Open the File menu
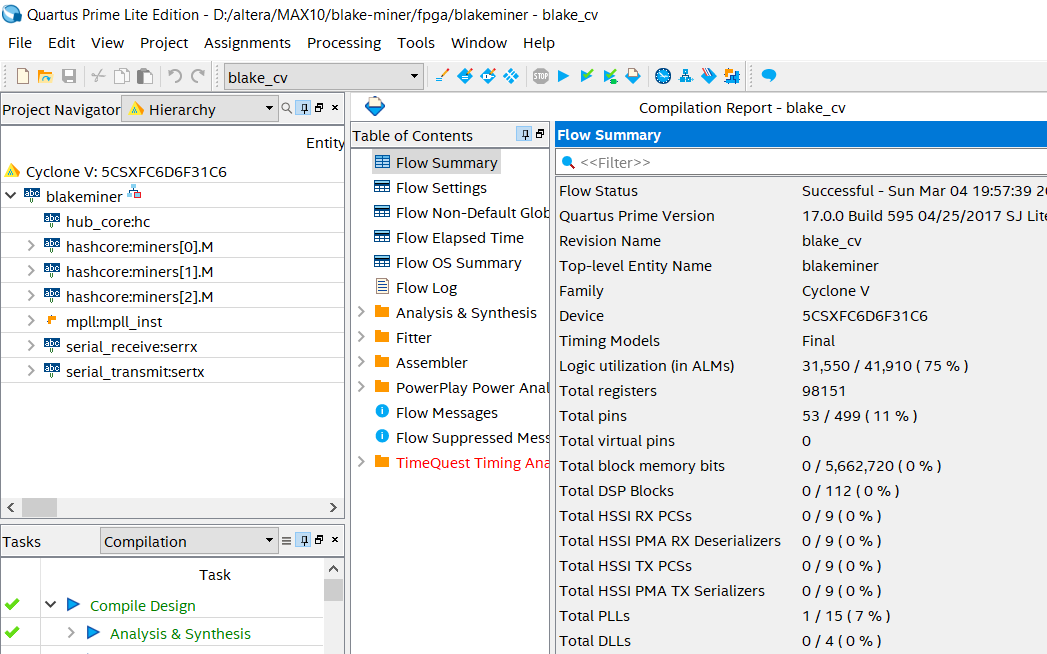 20,43
